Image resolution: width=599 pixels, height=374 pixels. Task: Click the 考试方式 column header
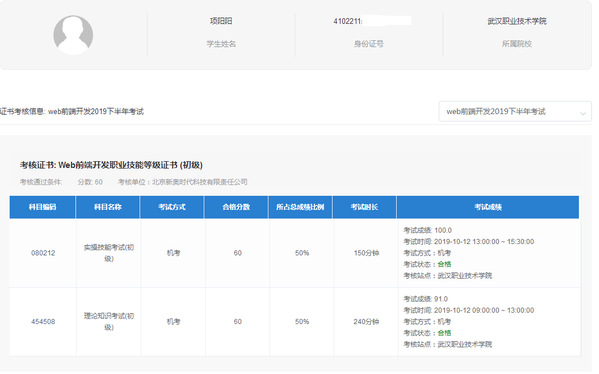pos(172,207)
